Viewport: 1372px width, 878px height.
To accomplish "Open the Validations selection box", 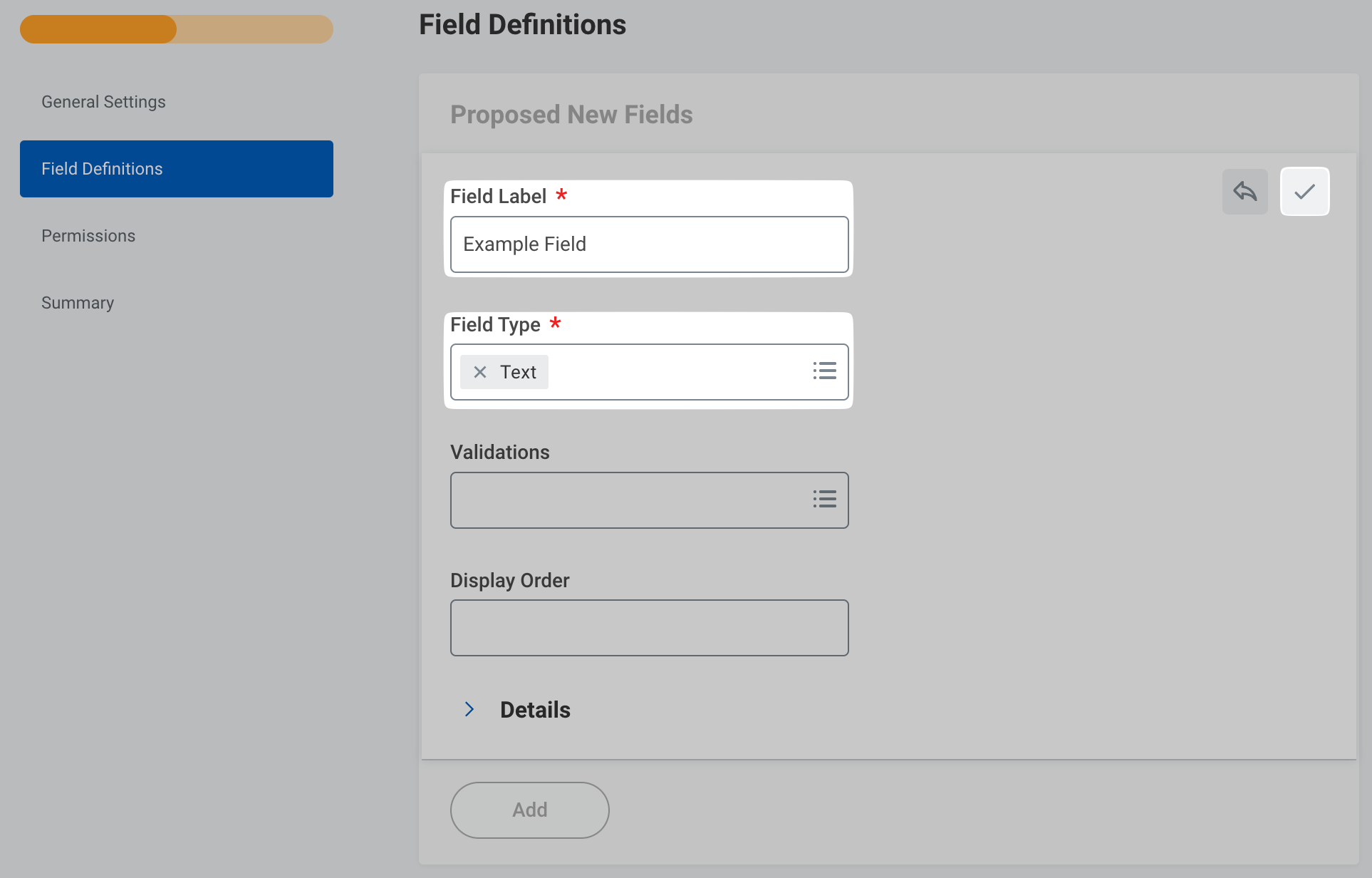I will 627,500.
